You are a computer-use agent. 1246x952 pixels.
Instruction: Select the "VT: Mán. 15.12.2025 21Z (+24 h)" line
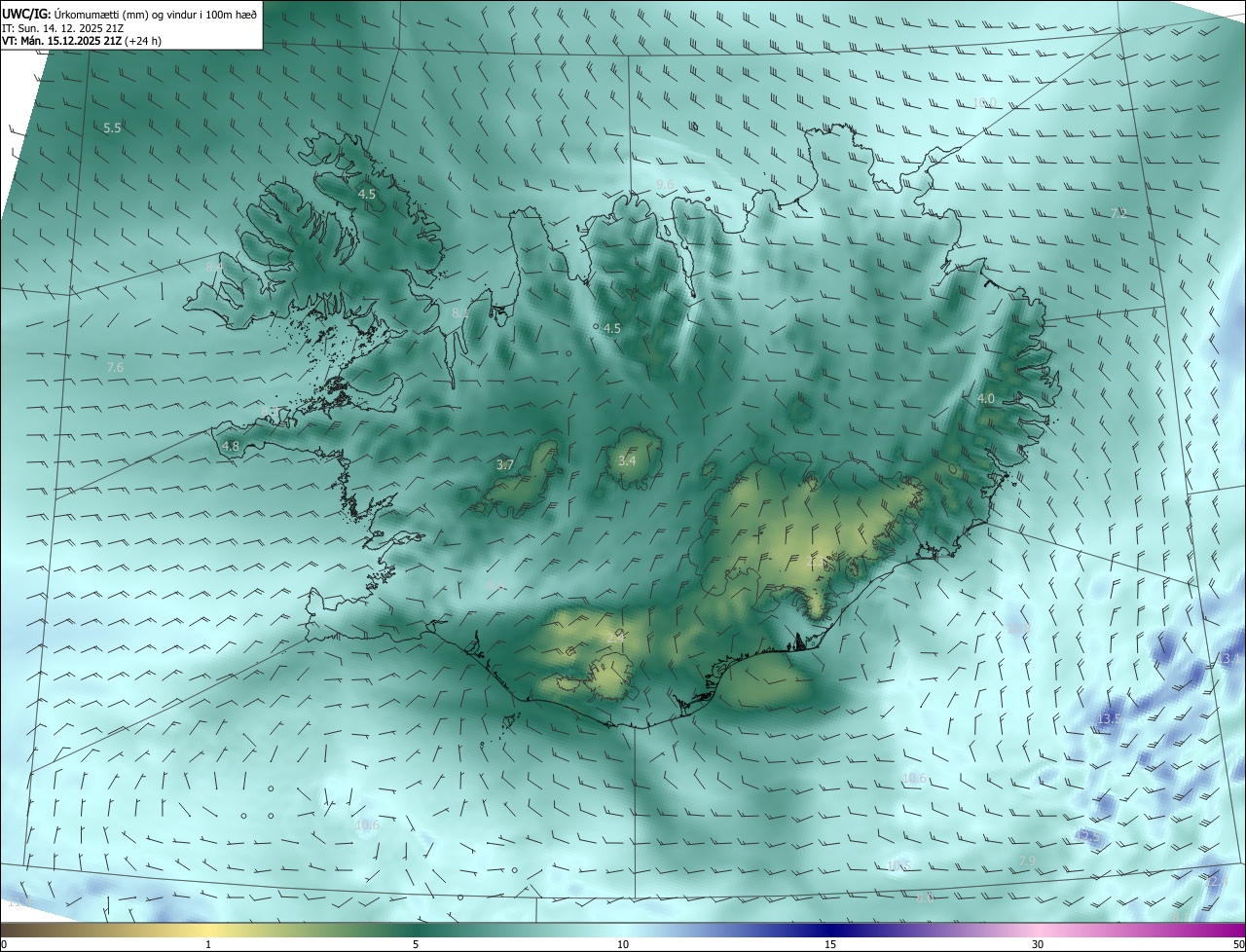(82, 41)
